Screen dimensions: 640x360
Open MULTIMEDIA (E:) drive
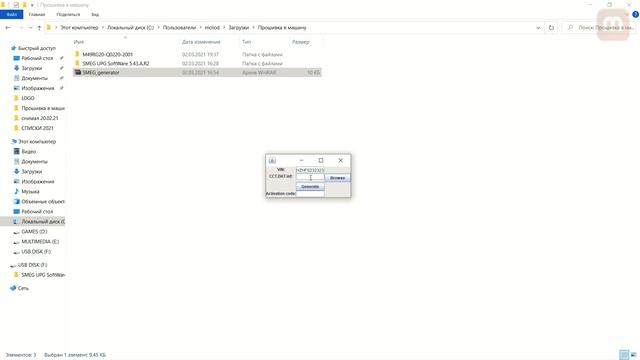[40, 242]
